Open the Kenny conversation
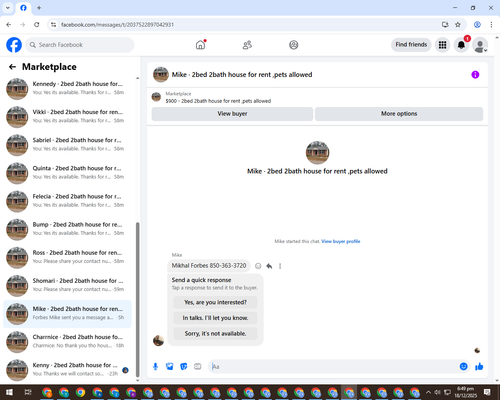The image size is (500, 400). point(67,370)
